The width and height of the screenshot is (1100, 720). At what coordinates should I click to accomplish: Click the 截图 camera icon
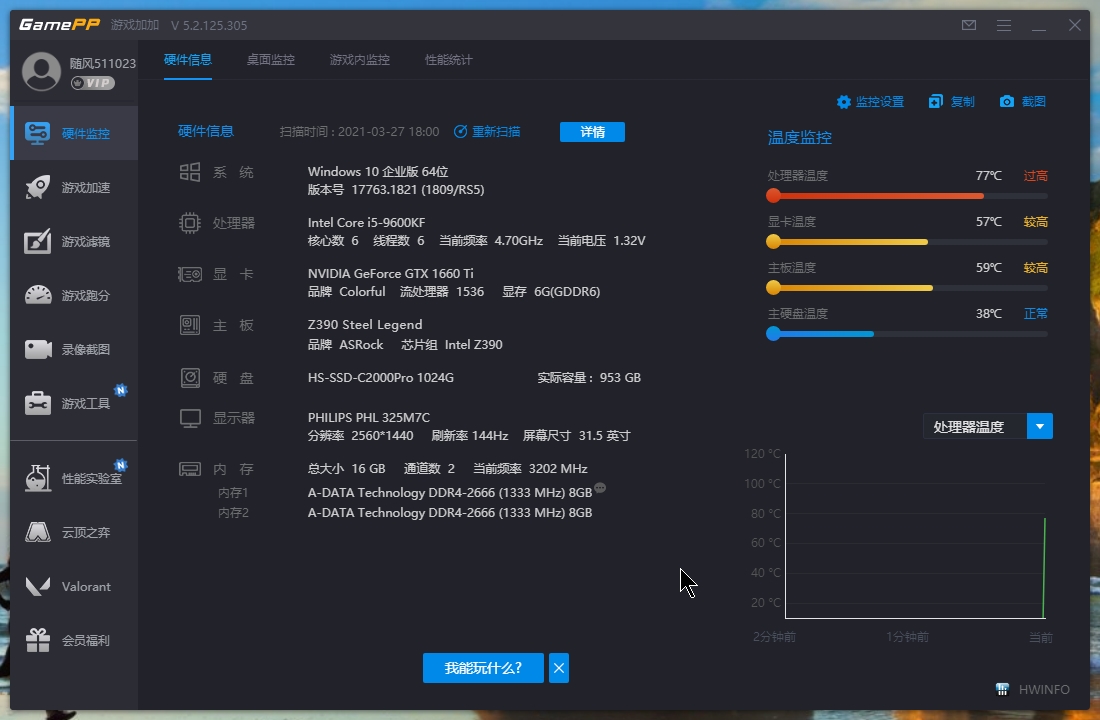[x=1007, y=102]
